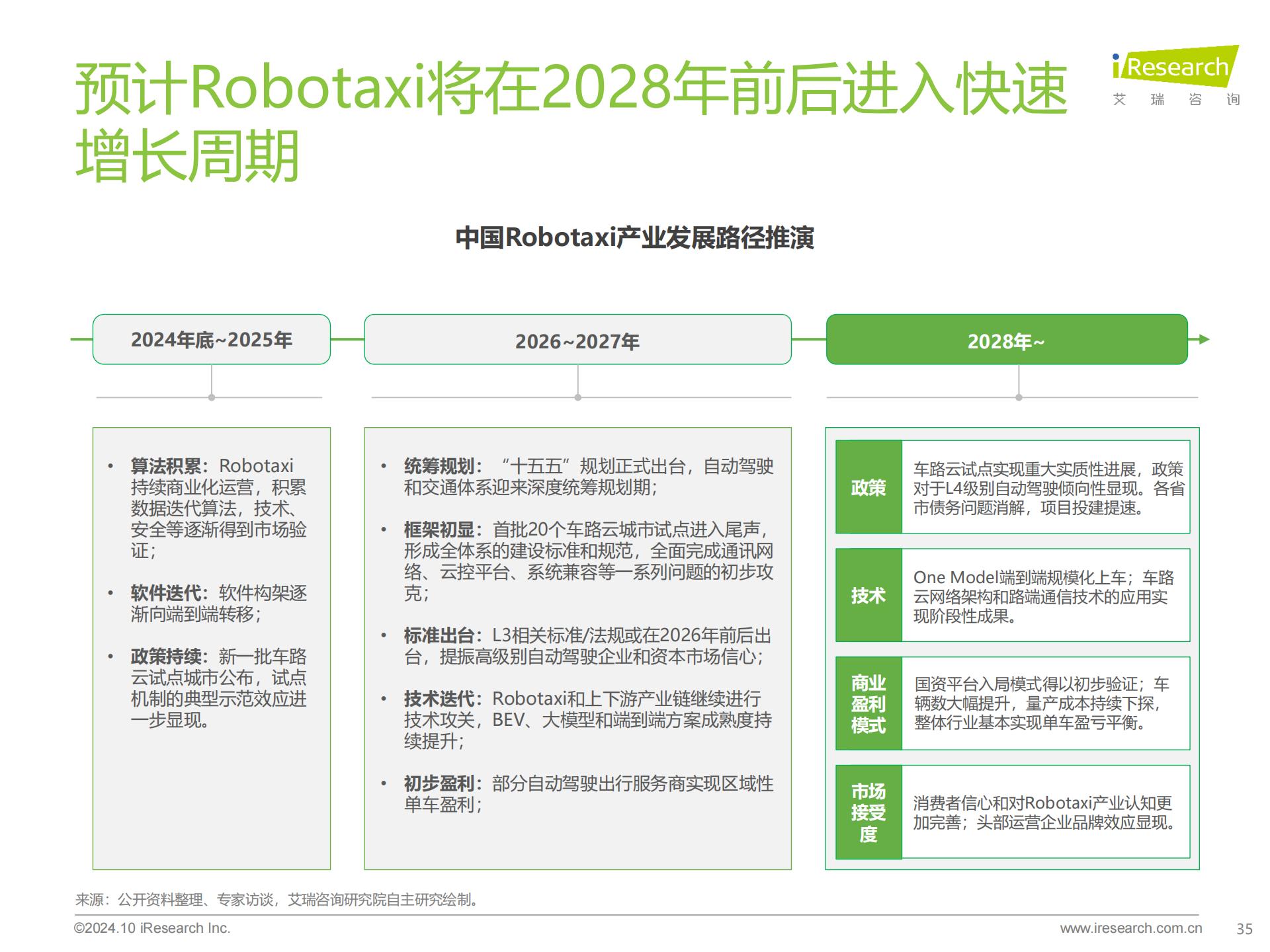Screen dimensions: 1270x952
Task: Click page number 35 in the footer
Action: click(1244, 929)
